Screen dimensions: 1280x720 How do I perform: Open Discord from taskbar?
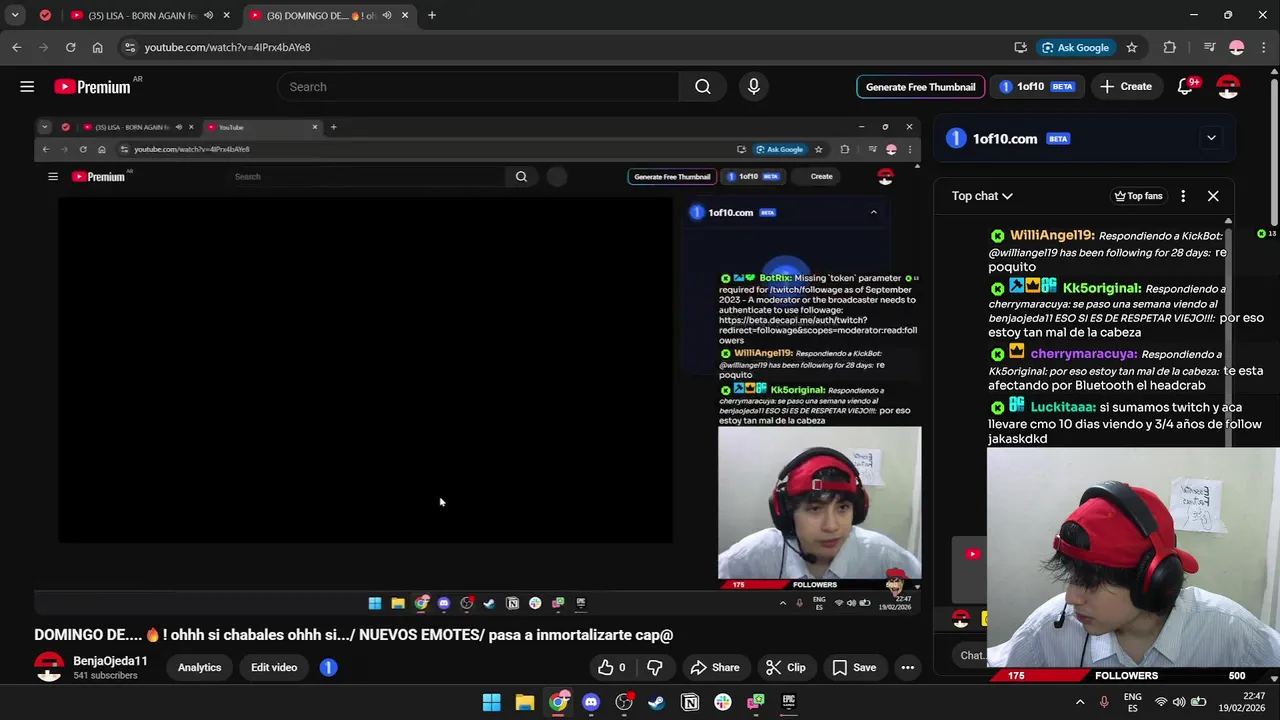[590, 702]
